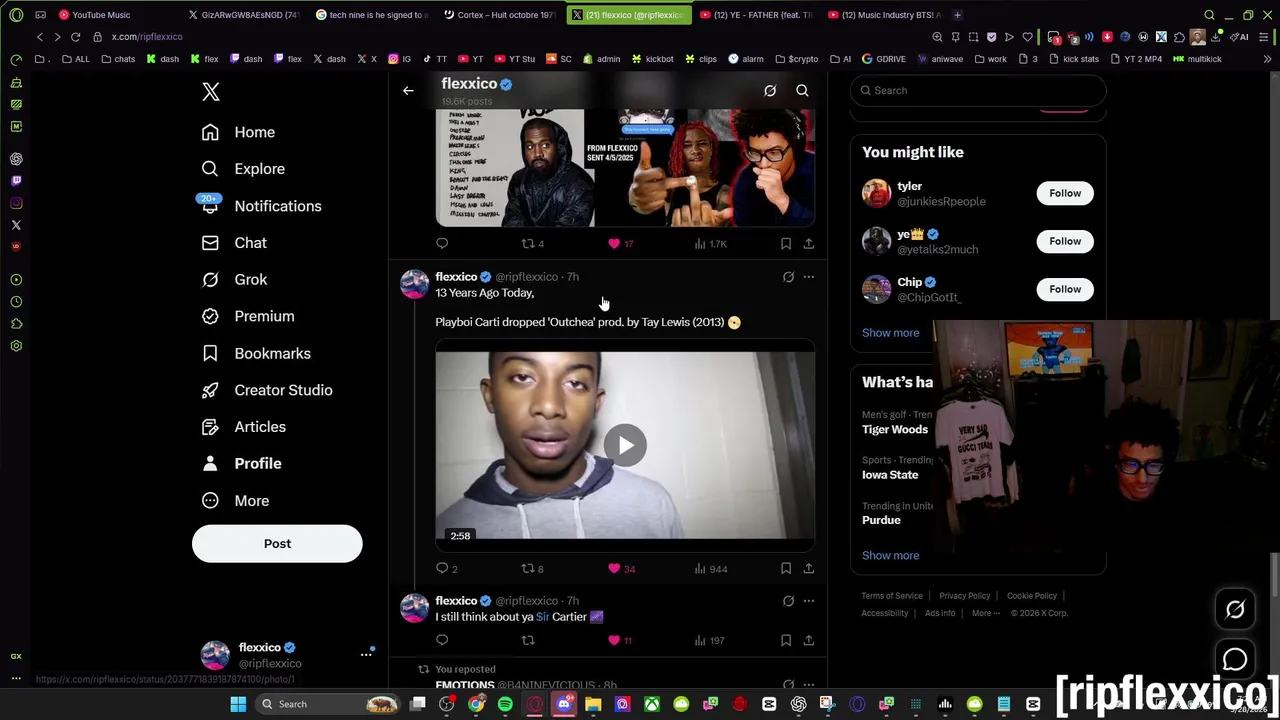
Task: Open the X logo home link
Action: [x=210, y=92]
